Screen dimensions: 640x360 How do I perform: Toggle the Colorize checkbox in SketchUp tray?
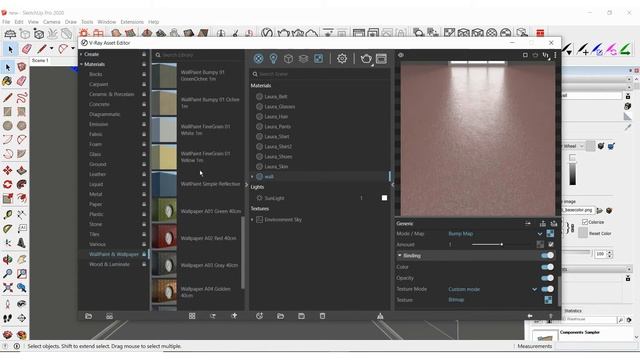point(585,222)
